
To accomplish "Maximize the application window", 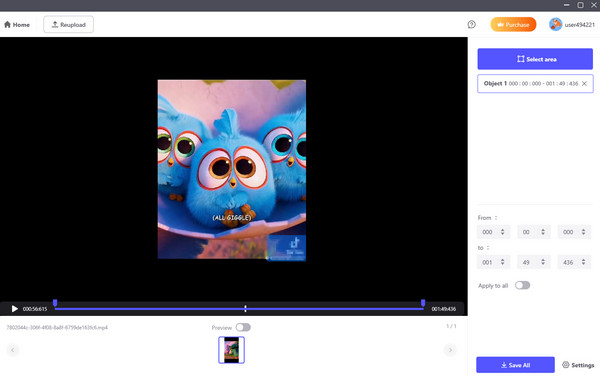I will pos(580,5).
